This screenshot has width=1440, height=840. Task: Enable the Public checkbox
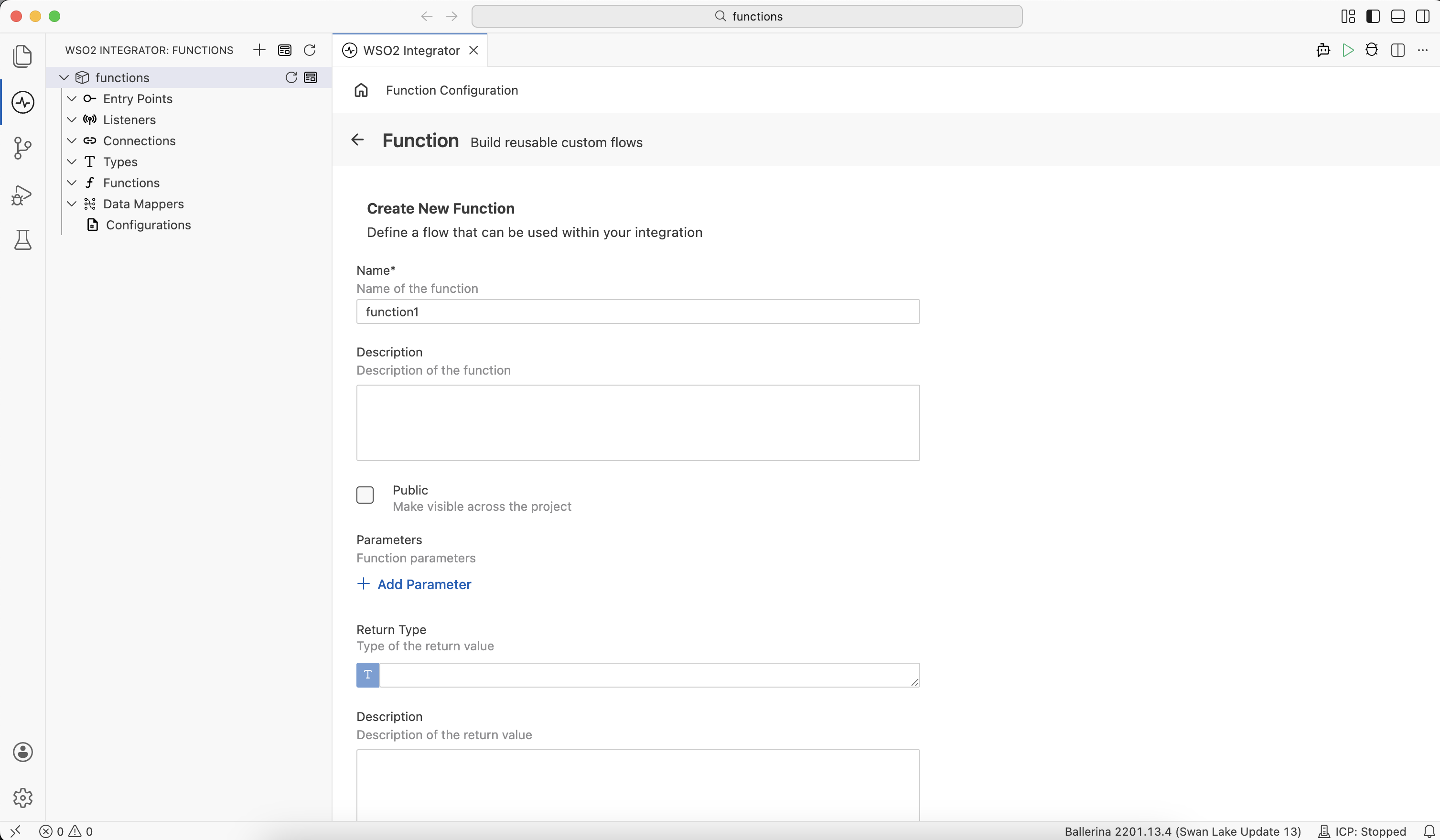click(x=365, y=495)
